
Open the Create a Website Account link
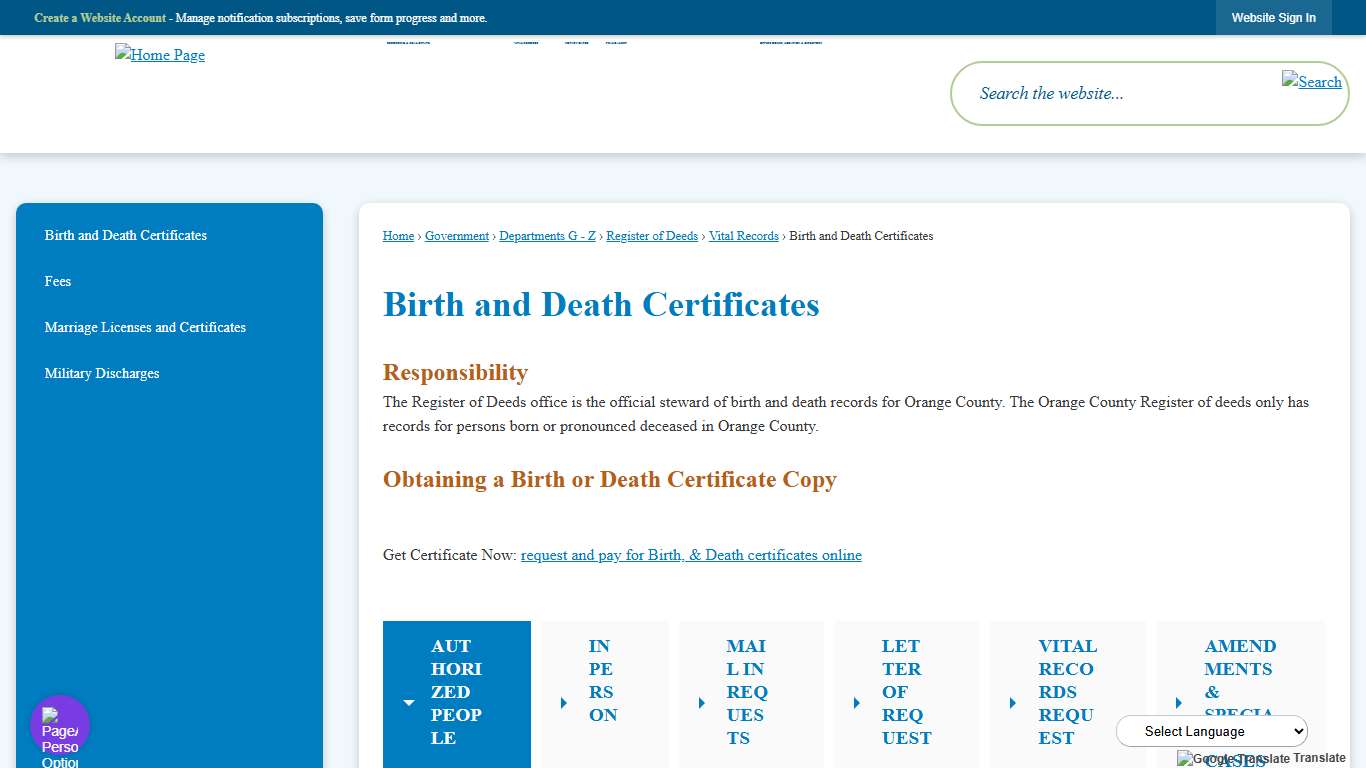[100, 17]
